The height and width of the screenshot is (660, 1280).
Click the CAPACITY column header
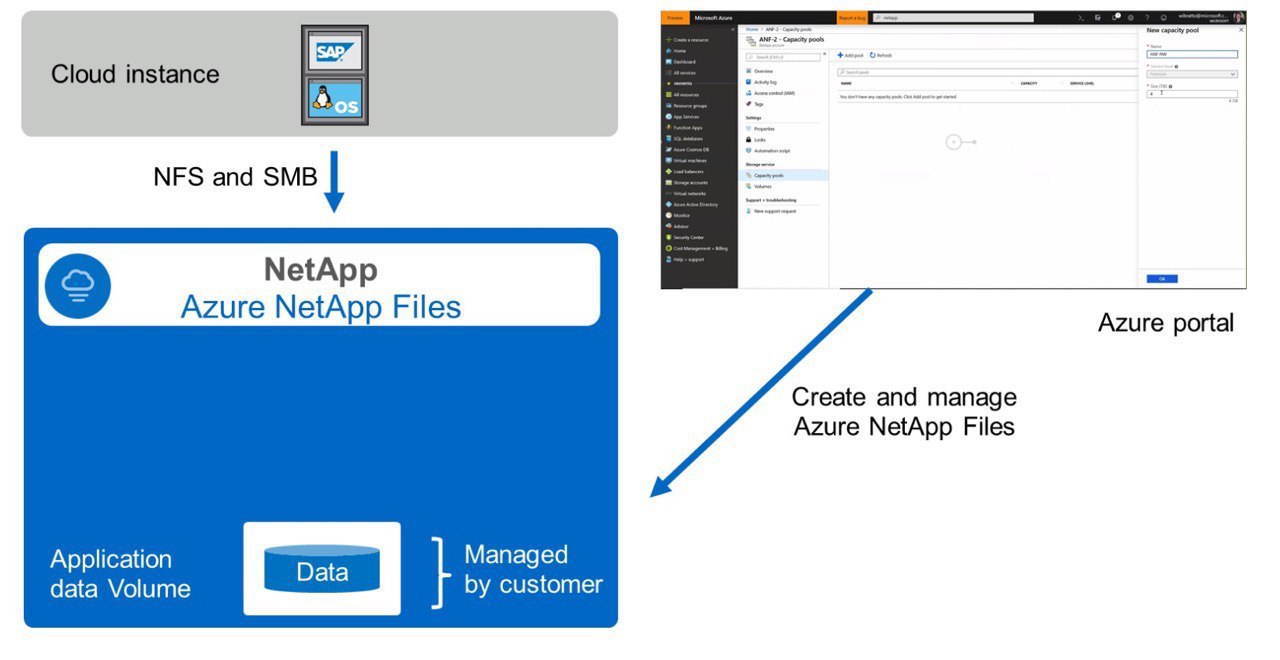pyautogui.click(x=1029, y=83)
